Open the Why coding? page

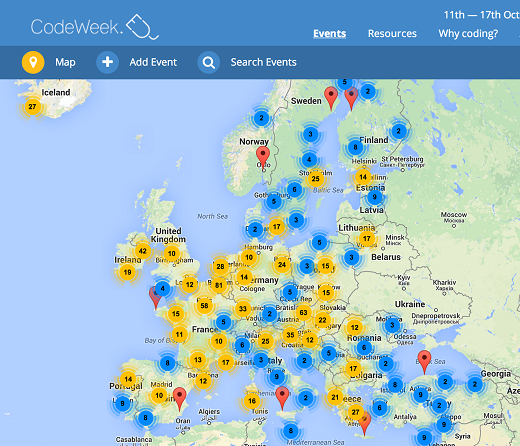[x=468, y=33]
